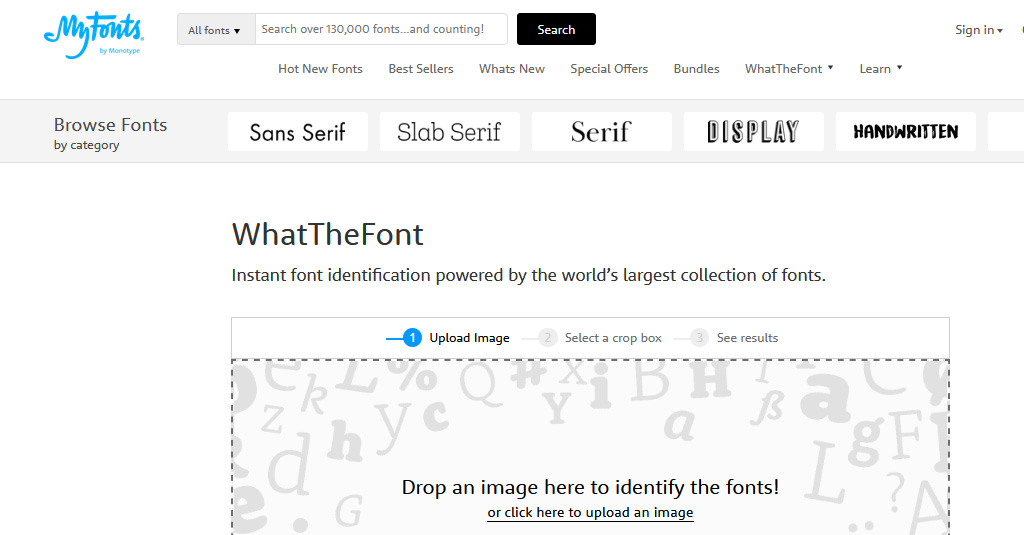
Task: Click step 2 Select a crop box
Action: (x=601, y=338)
